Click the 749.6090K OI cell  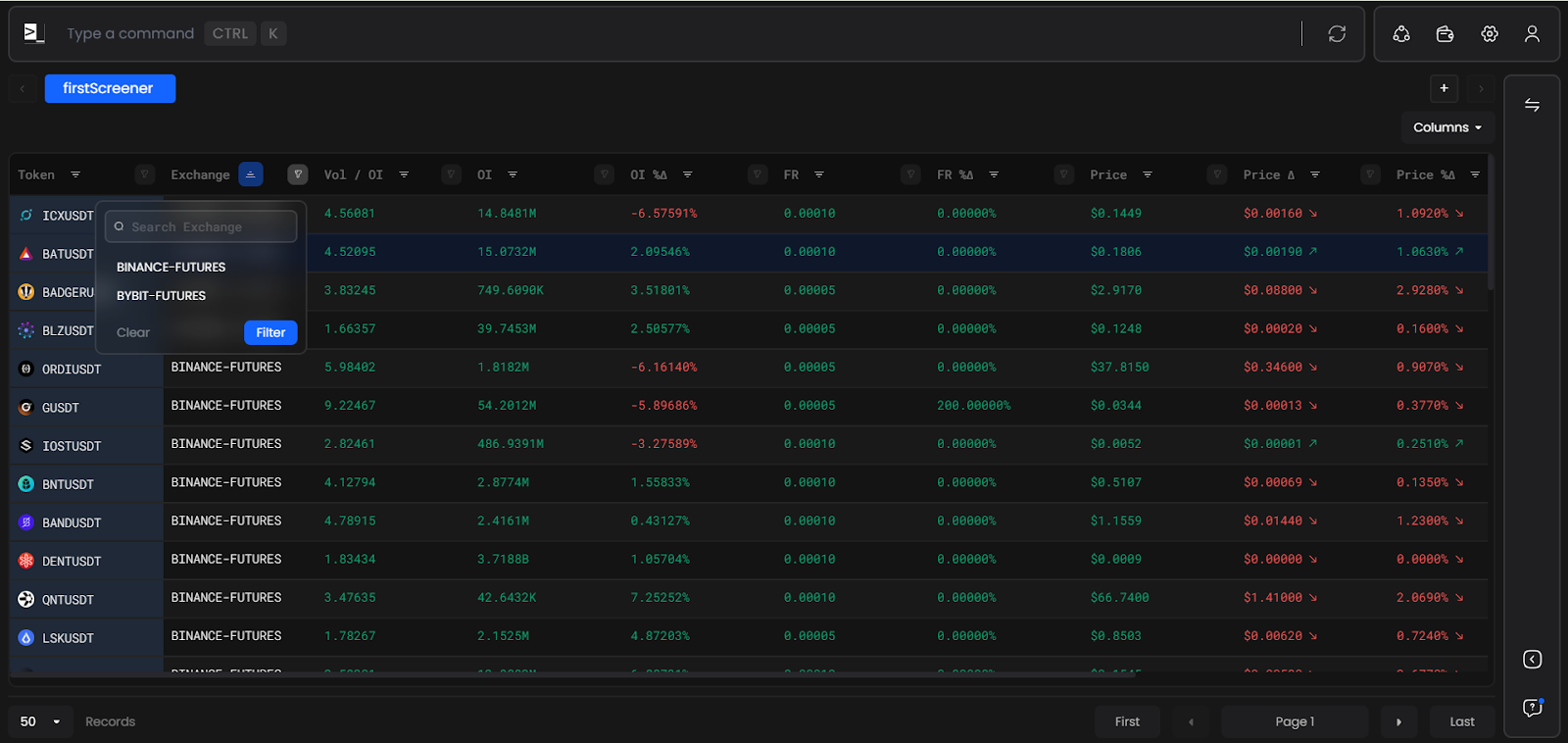coord(511,290)
